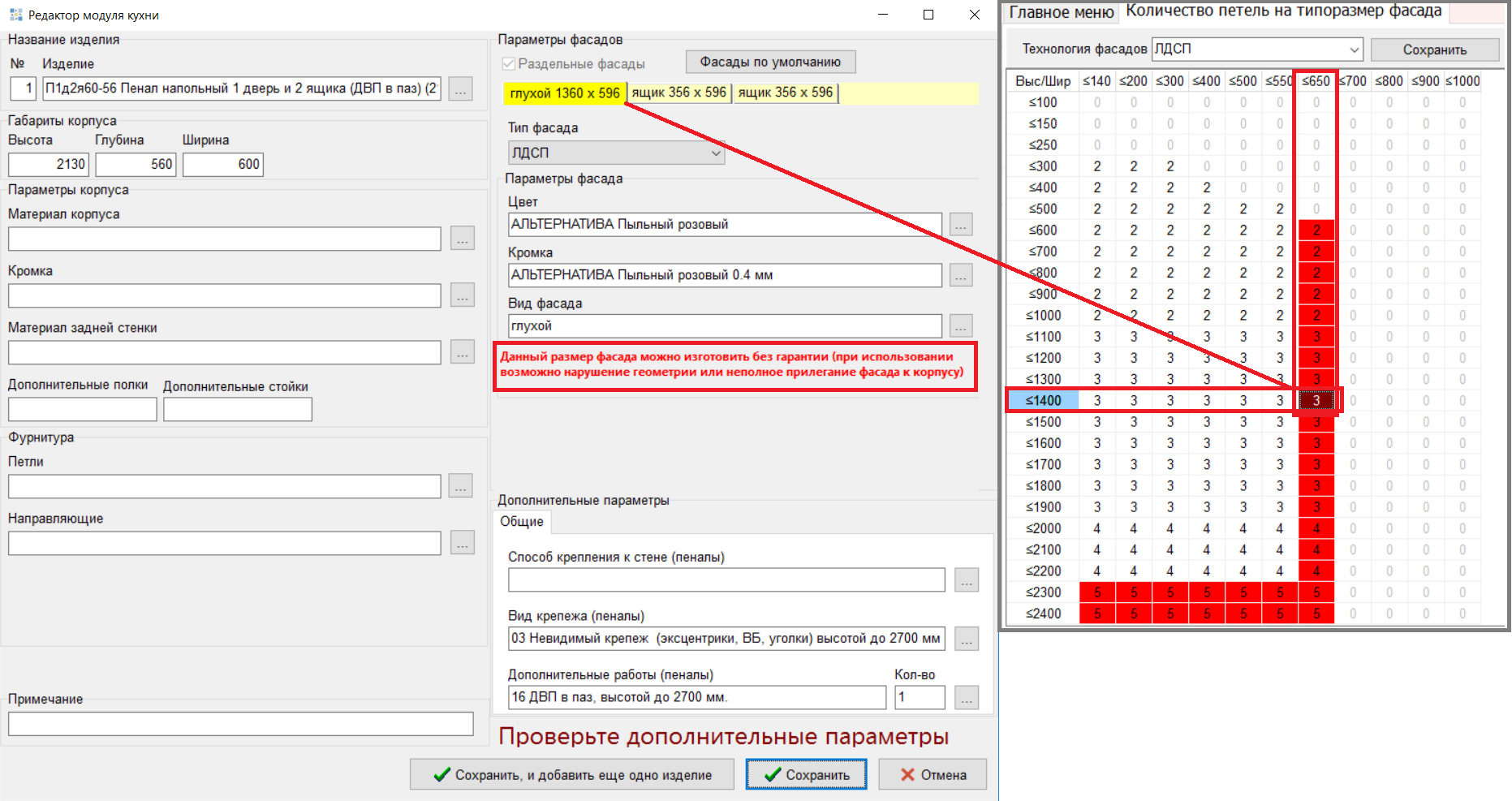Open the Цвет facade color browse button

(961, 225)
